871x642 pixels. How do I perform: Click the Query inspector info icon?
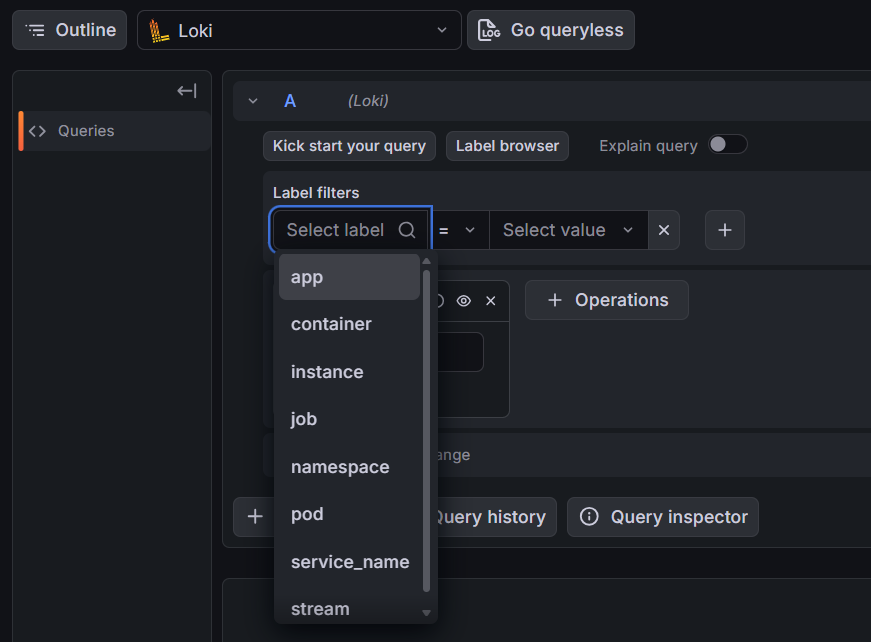coord(589,516)
